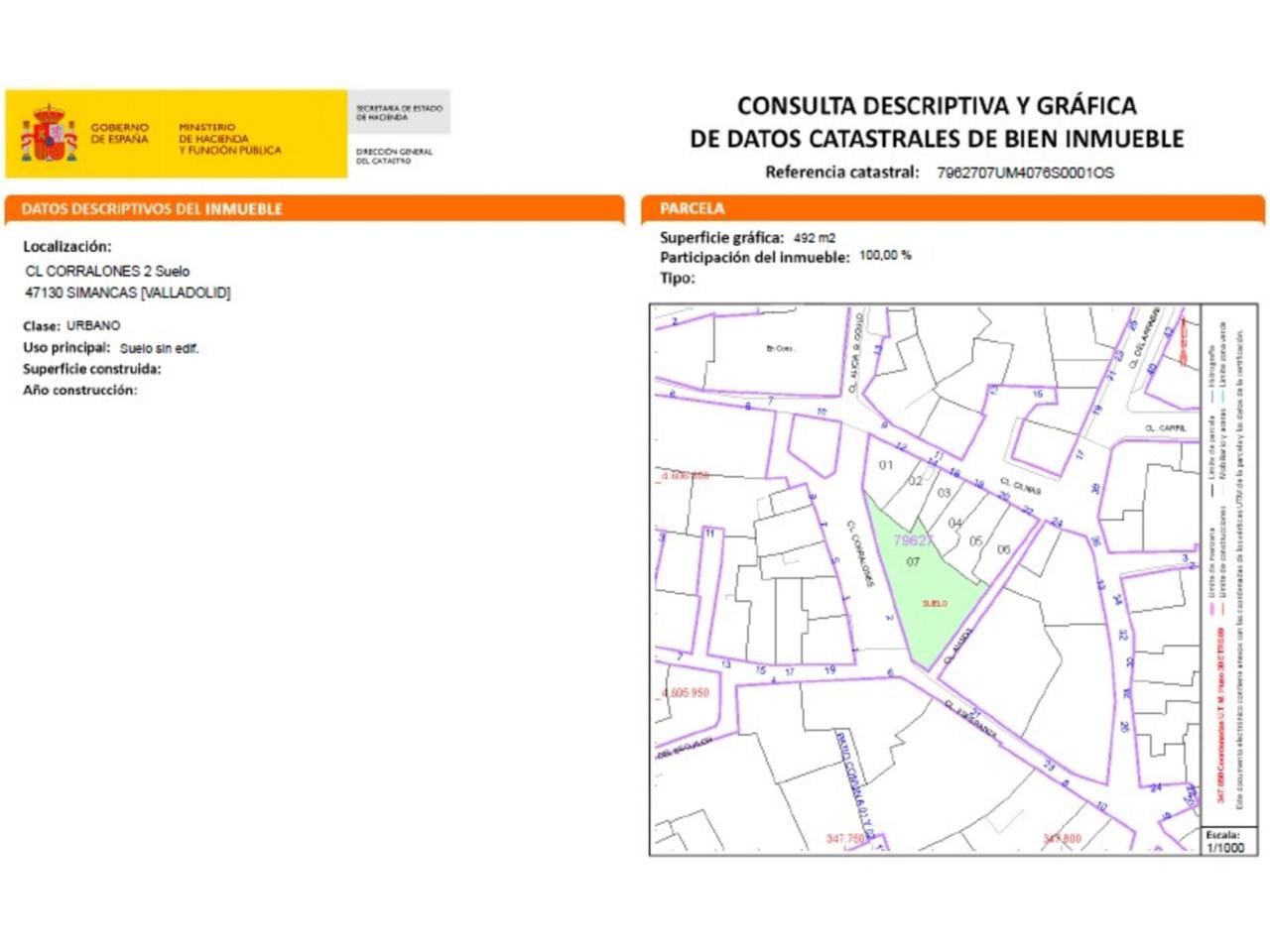The height and width of the screenshot is (952, 1270).
Task: Click the Spanish coat of arms emblem
Action: 49,133
